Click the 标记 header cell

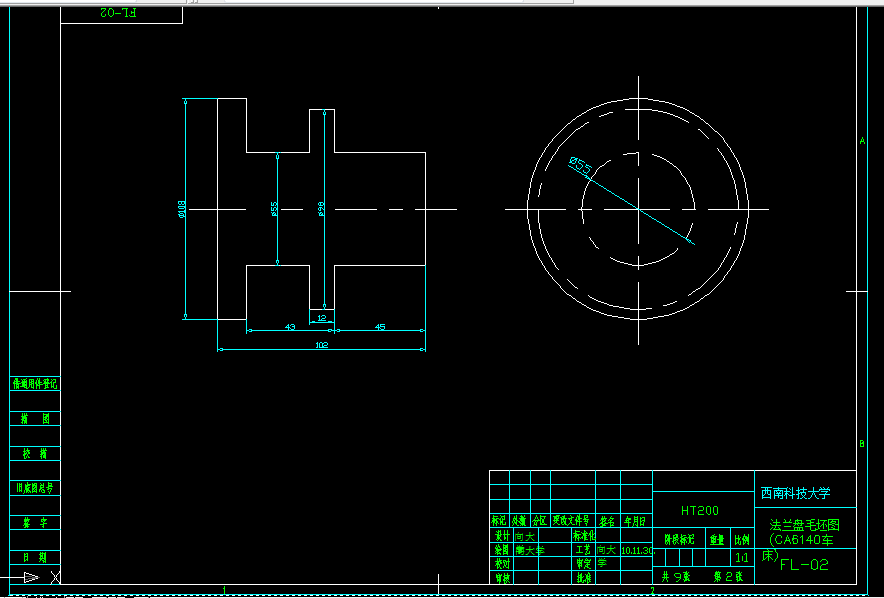[x=499, y=521]
